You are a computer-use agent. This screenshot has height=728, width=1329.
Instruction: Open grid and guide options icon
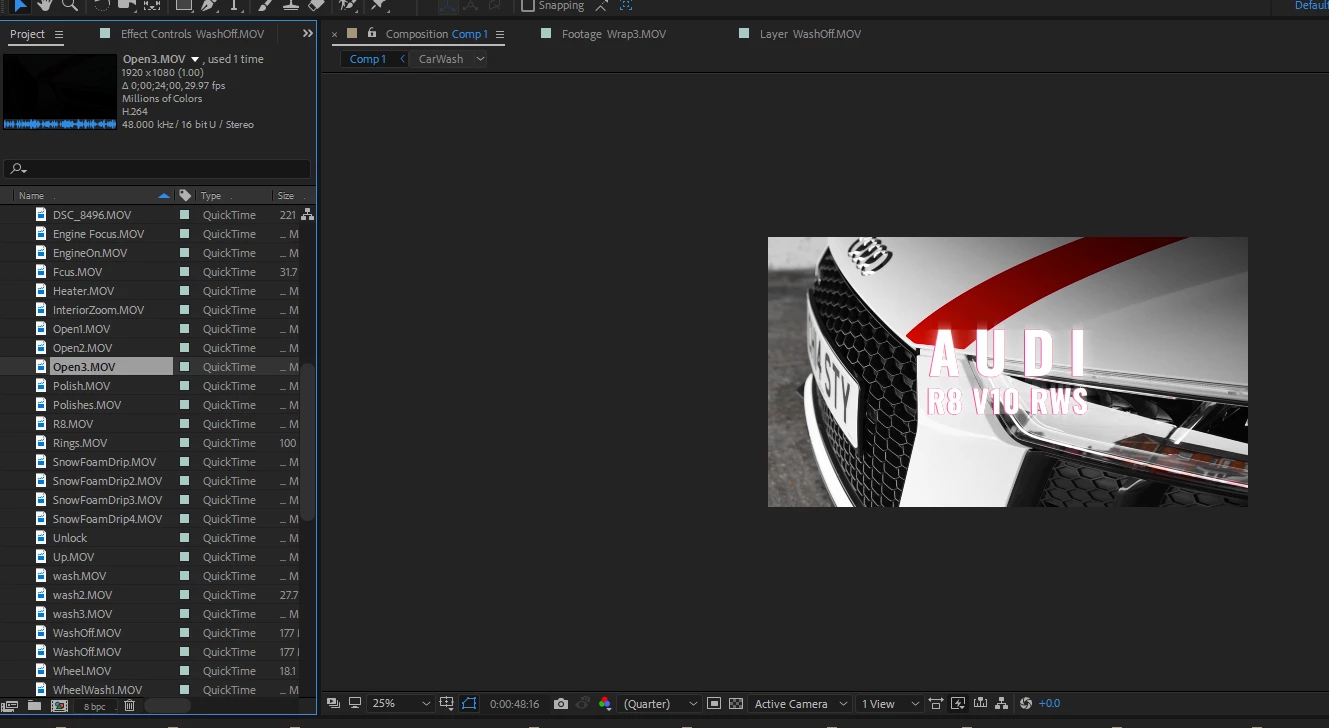point(447,704)
